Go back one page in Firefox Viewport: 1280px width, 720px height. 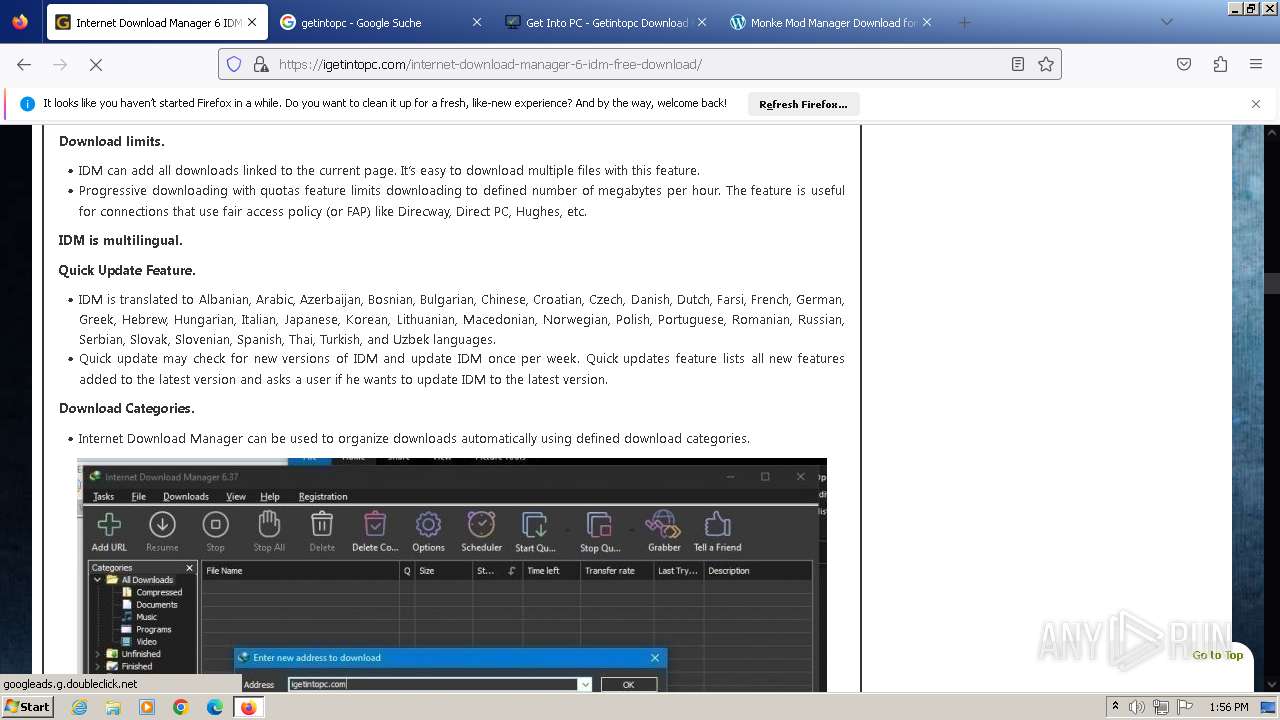coord(24,64)
